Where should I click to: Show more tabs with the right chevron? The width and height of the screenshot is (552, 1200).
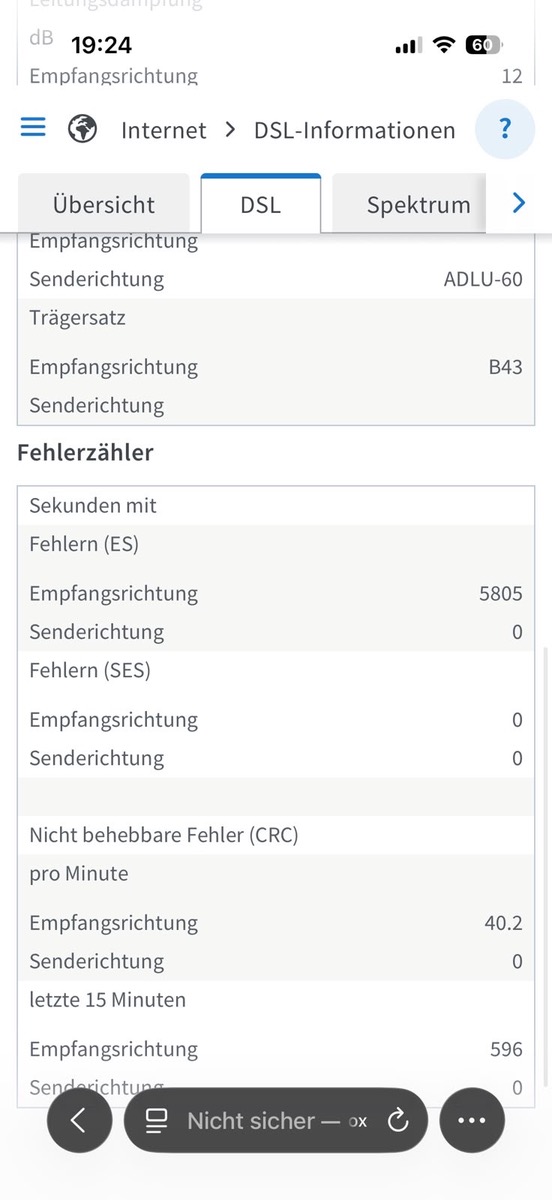[x=518, y=203]
